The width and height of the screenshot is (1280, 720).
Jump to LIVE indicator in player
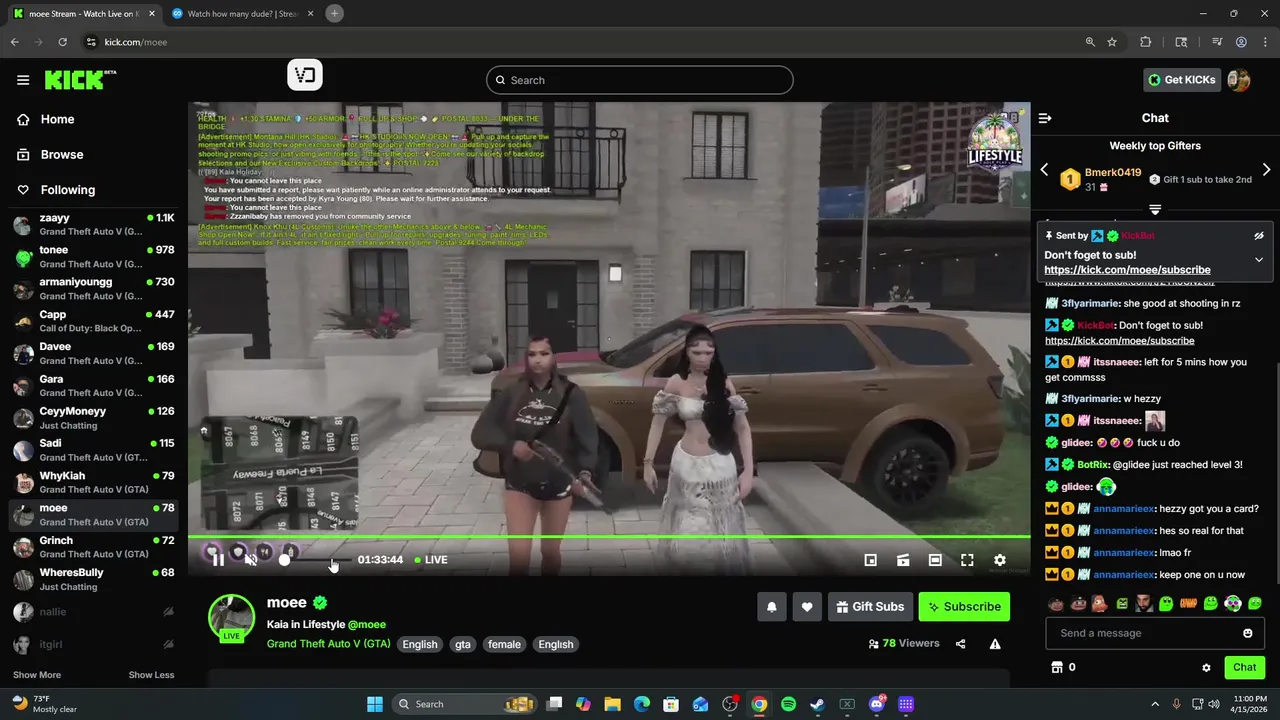point(431,560)
